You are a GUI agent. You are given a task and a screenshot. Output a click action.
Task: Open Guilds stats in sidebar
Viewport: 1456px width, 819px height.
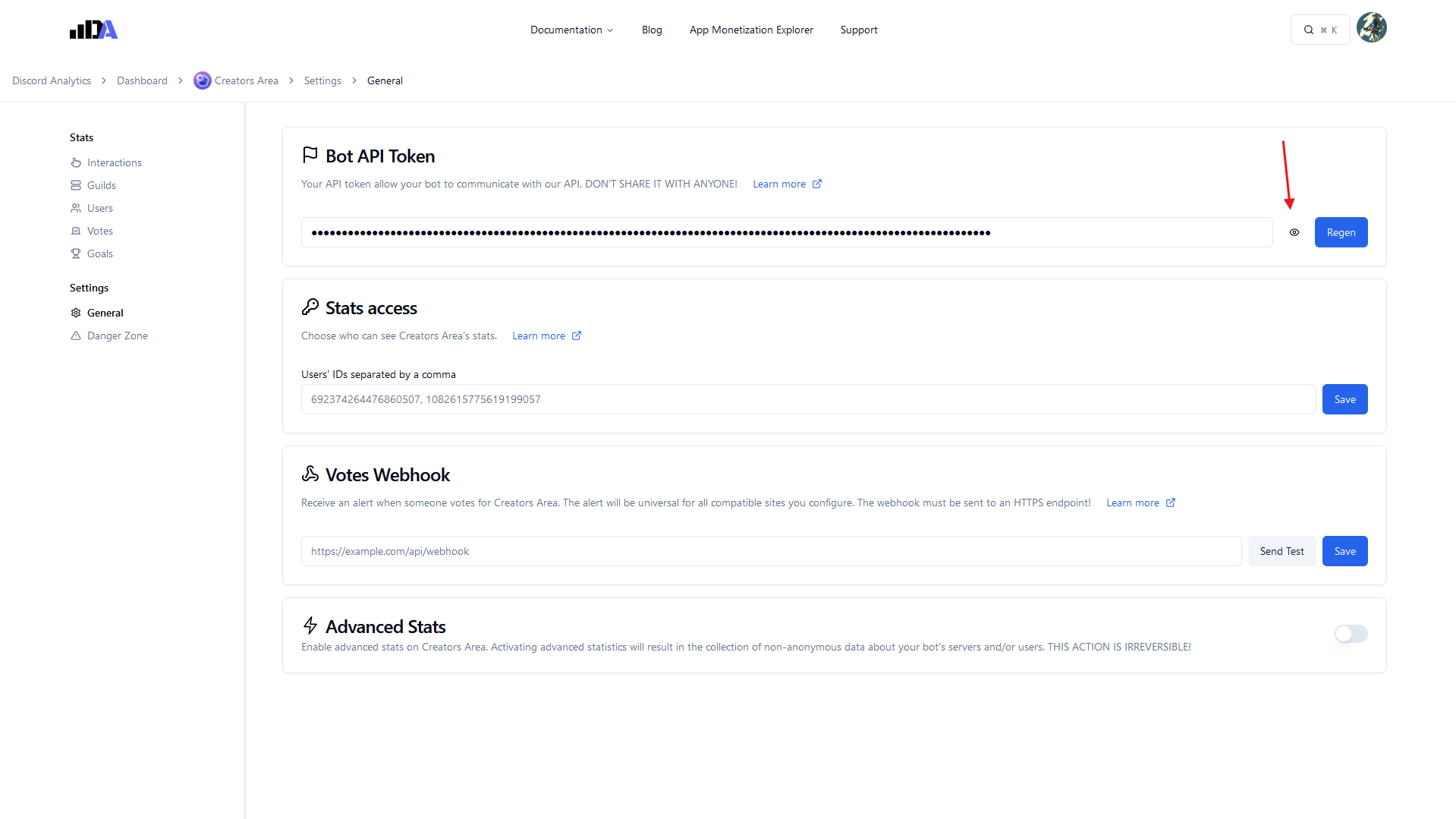point(101,185)
